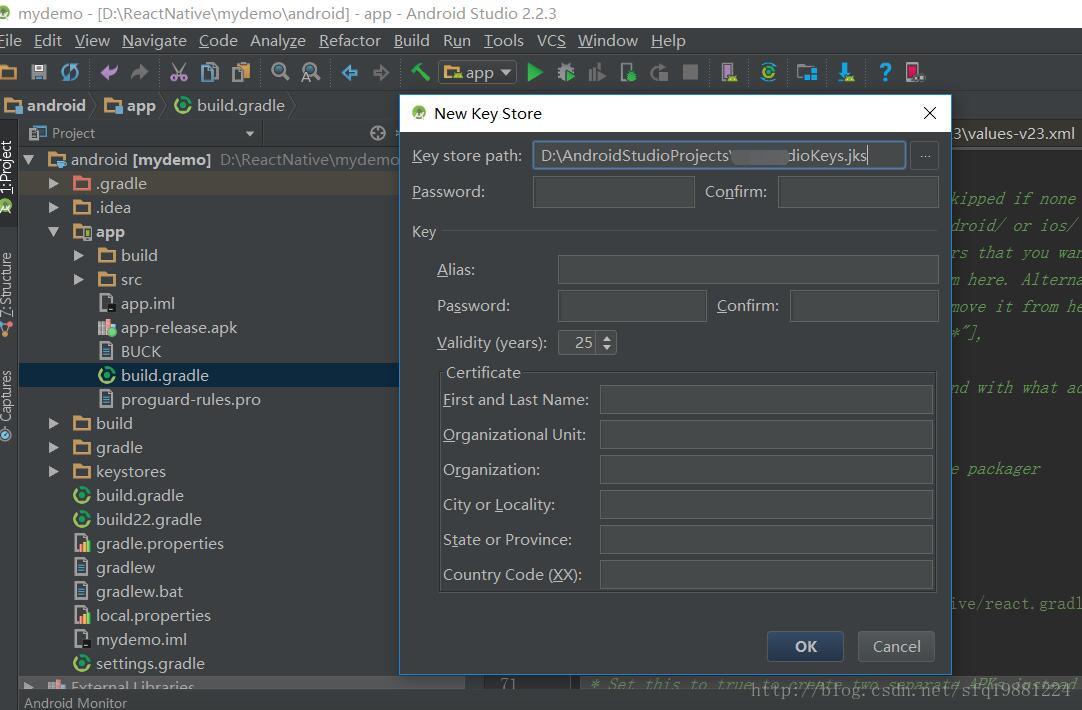This screenshot has height=710, width=1082.
Task: Open the app run configuration dropdown
Action: tap(478, 72)
